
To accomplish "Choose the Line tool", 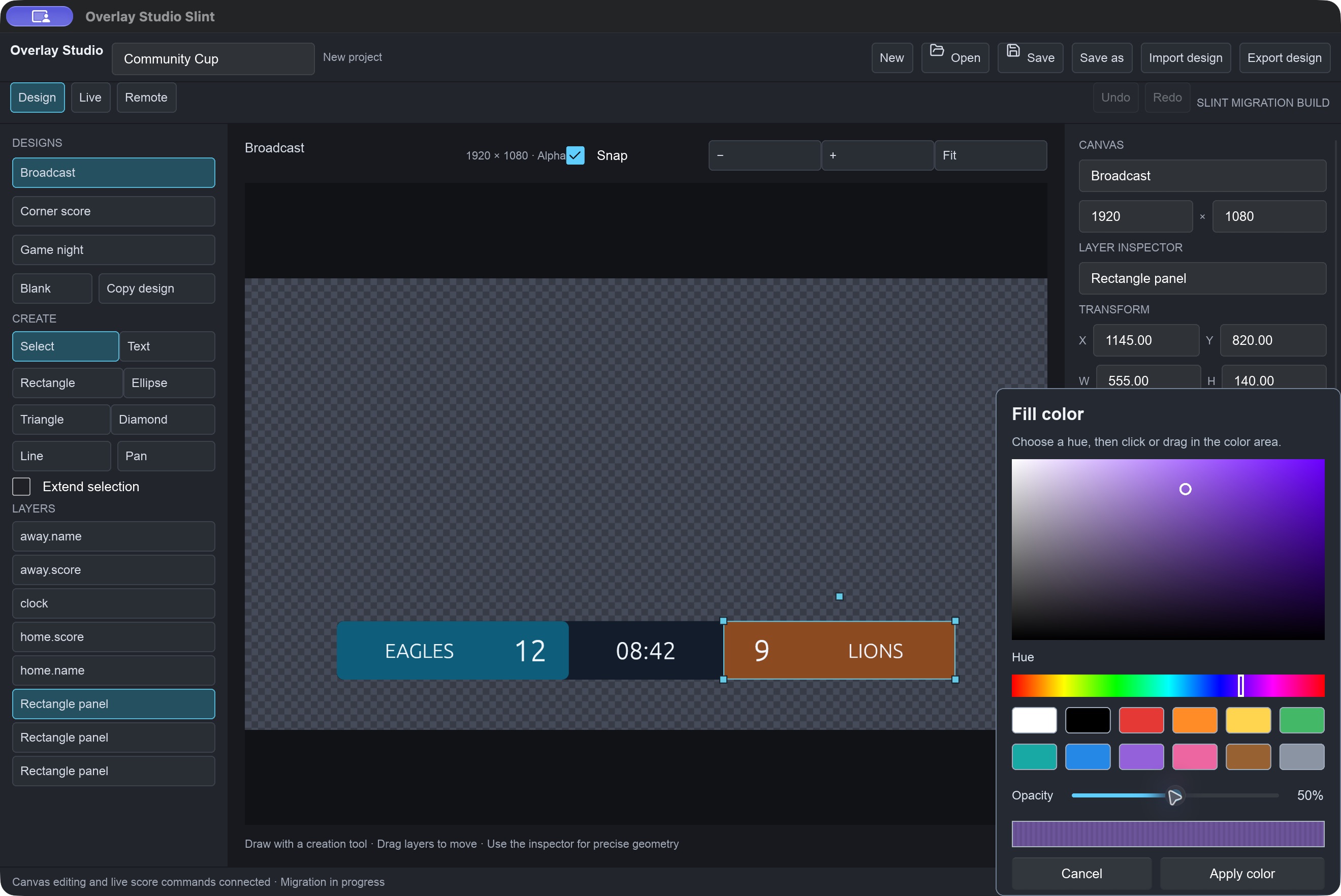I will tap(61, 456).
